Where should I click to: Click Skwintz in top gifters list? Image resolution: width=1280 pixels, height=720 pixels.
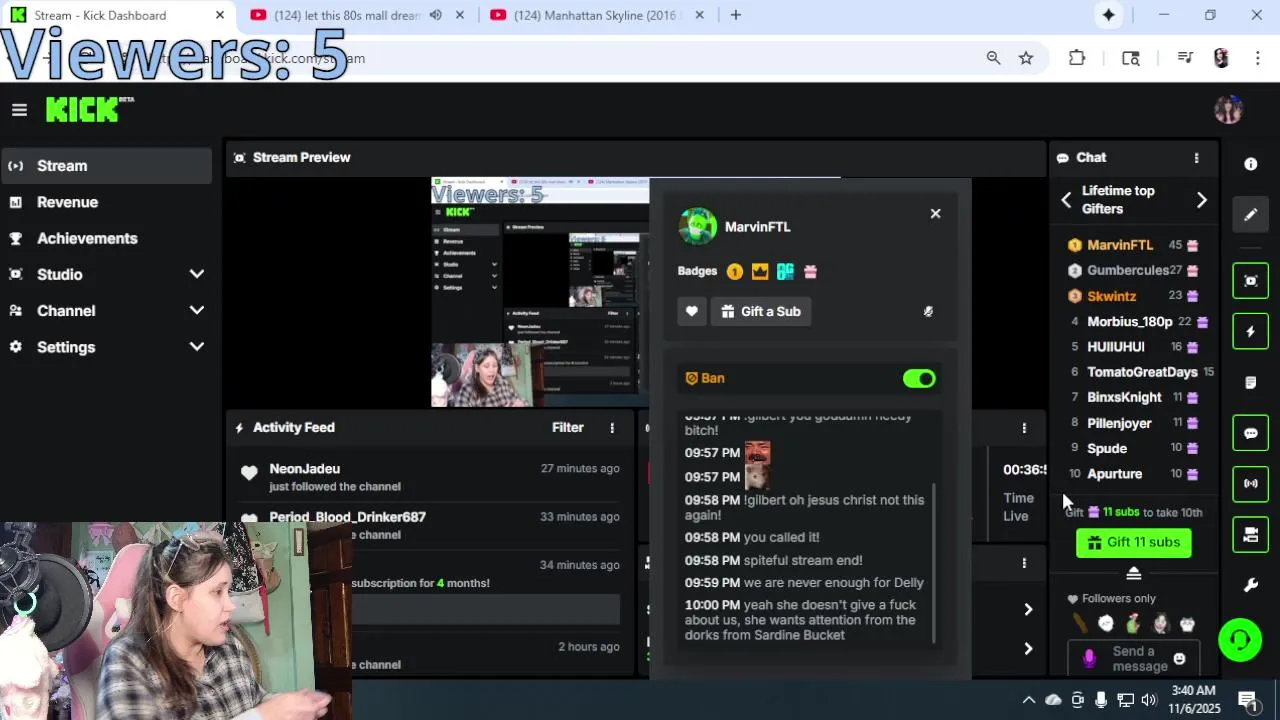pyautogui.click(x=1111, y=296)
